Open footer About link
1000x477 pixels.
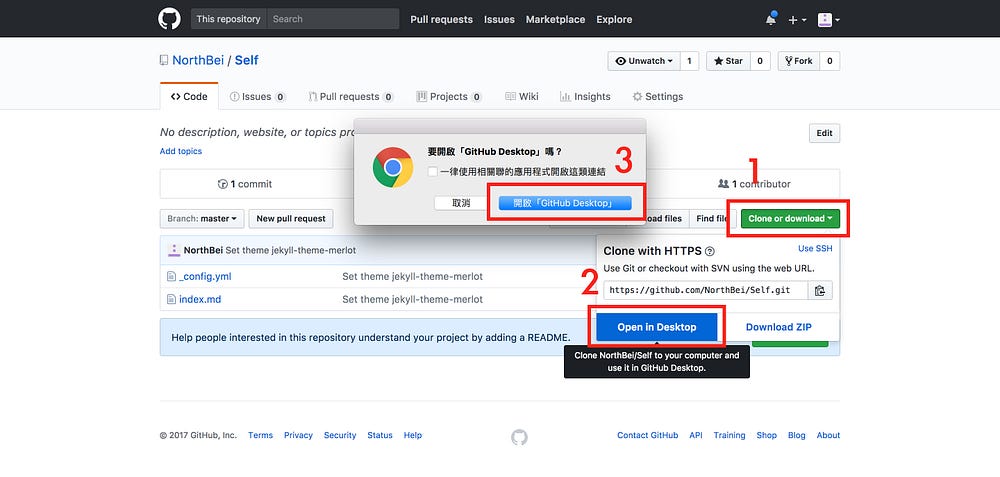tap(828, 435)
